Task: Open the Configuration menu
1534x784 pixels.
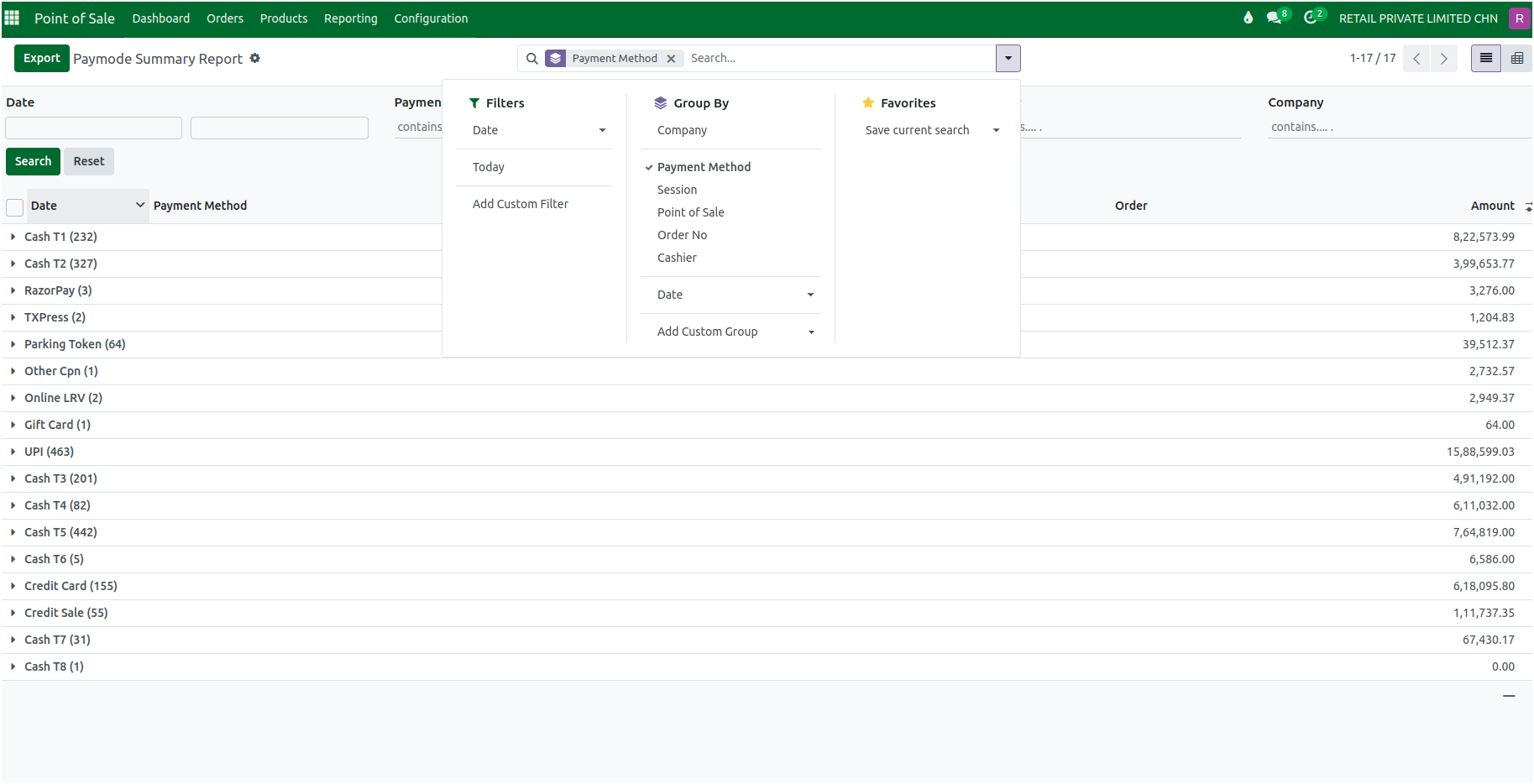Action: tap(431, 18)
